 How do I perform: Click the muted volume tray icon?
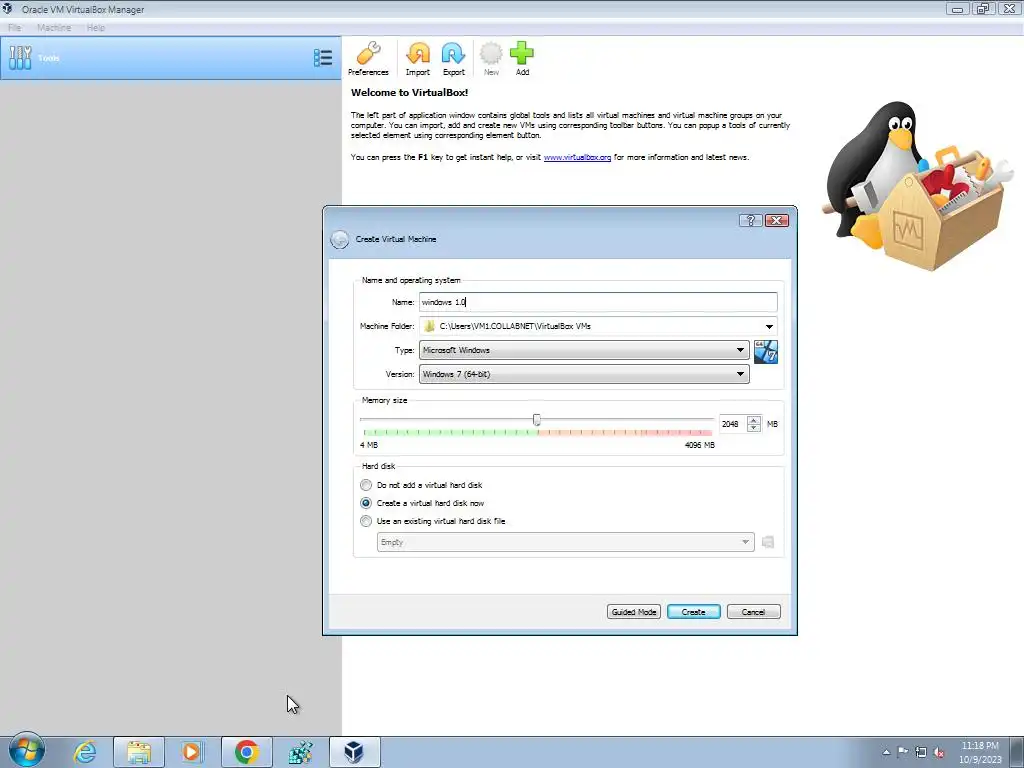pyautogui.click(x=939, y=752)
